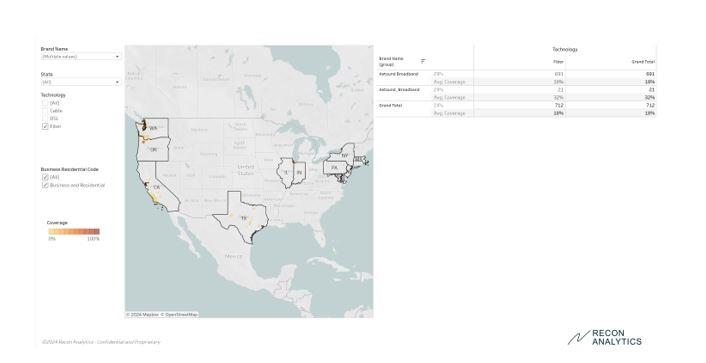Click the Washington state region on the map
This screenshot has height=363, width=706.
[155, 128]
